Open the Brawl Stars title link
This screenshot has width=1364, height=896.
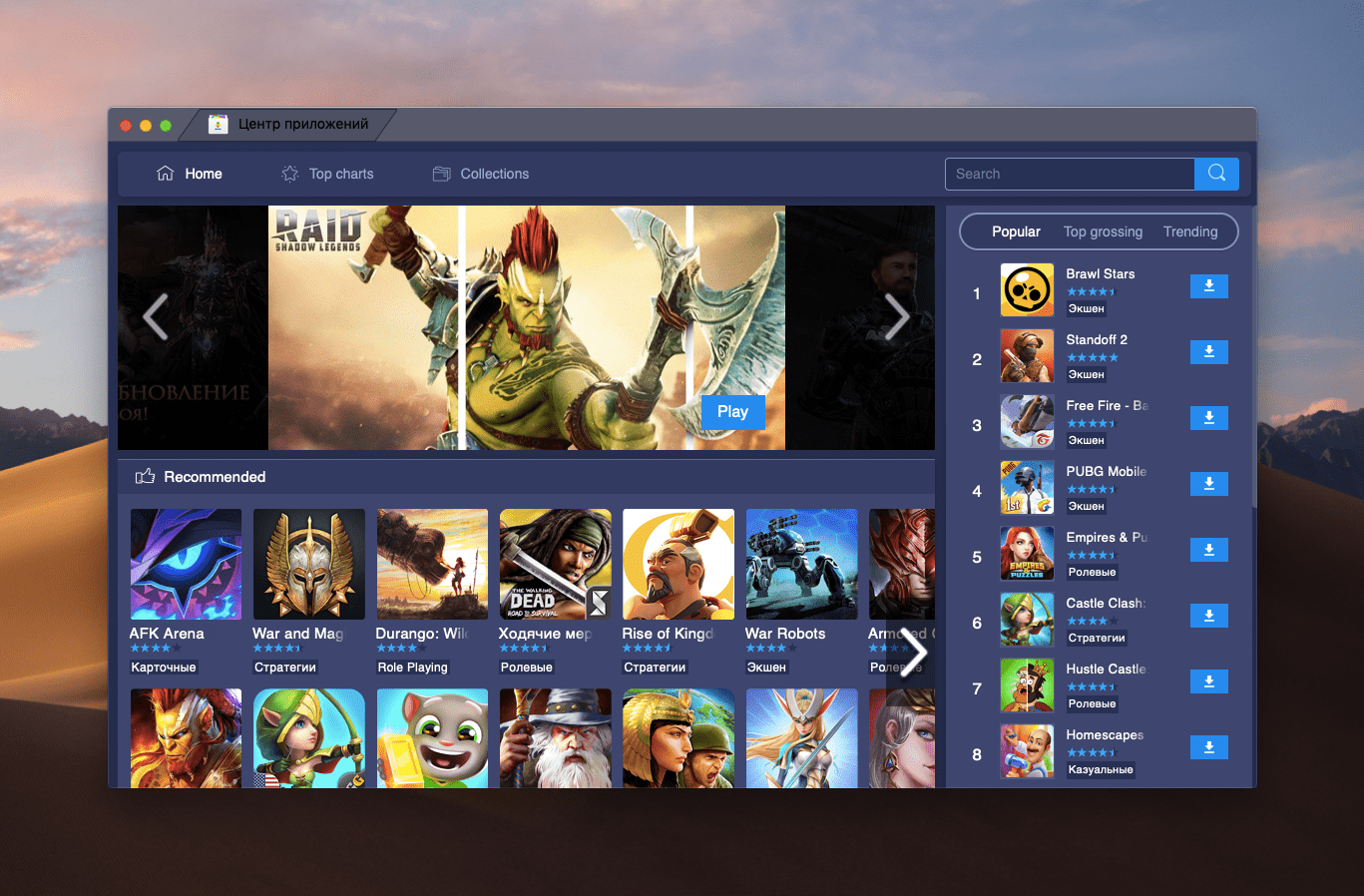[x=1100, y=273]
